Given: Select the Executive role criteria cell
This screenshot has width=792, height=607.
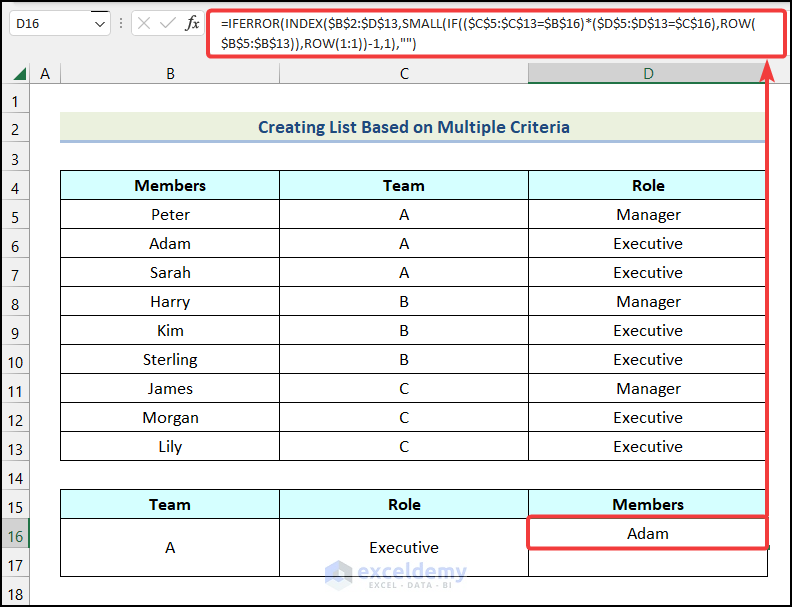Looking at the screenshot, I should pos(404,547).
